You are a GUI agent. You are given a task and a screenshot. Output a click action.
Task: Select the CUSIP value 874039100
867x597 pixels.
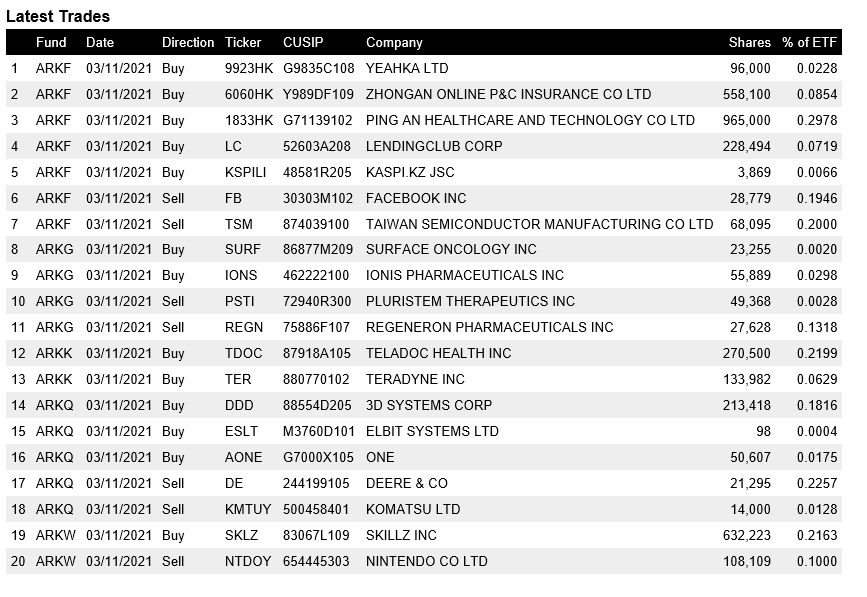pos(316,224)
